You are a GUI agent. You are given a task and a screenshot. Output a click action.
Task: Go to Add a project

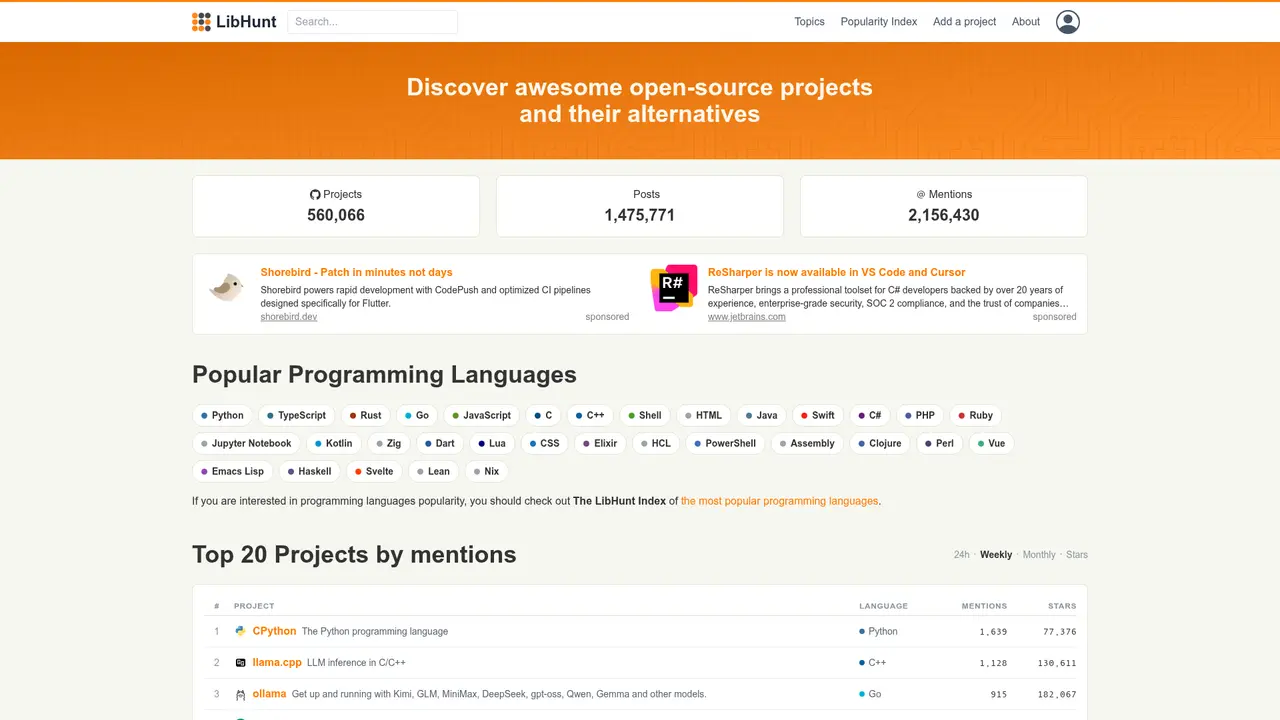964,22
